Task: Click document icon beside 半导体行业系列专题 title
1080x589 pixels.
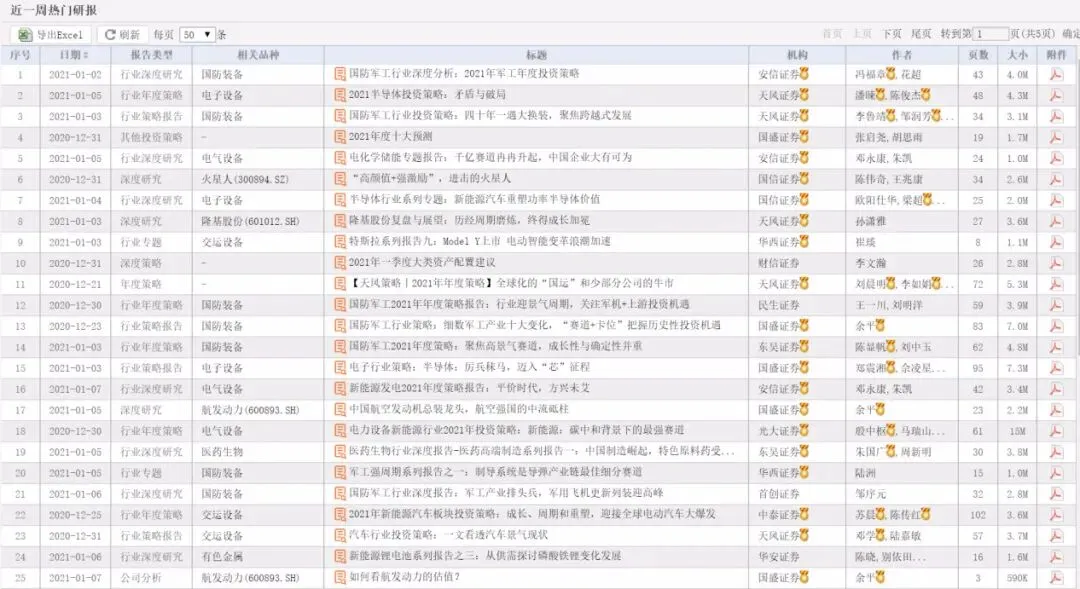Action: click(340, 200)
